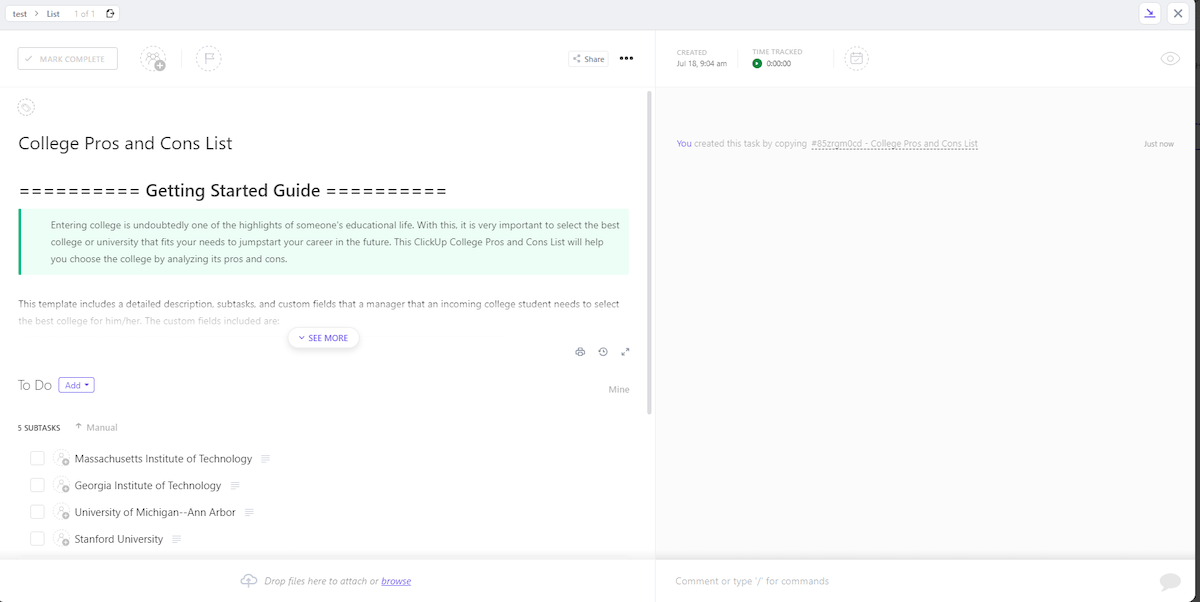Assign the Stanford University subtask
Screen dimensions: 1200x602
[61, 539]
